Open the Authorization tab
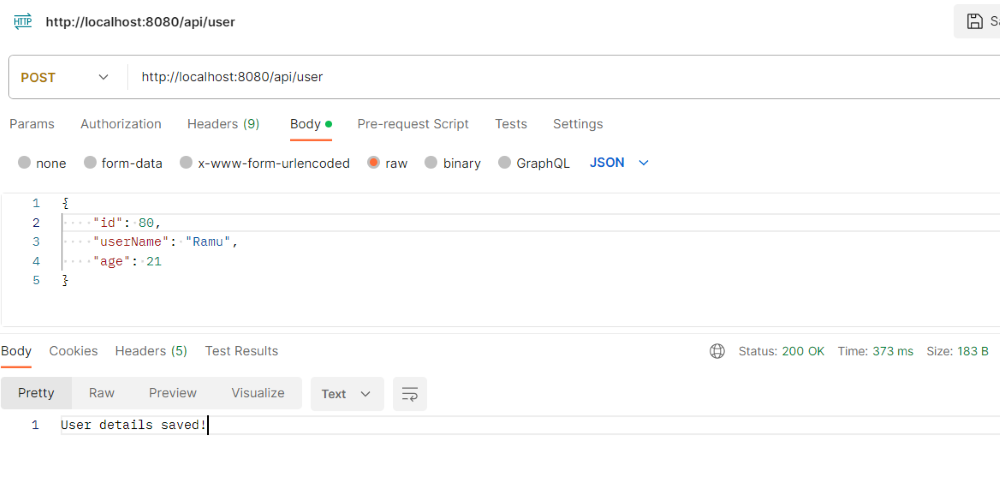 (x=121, y=124)
